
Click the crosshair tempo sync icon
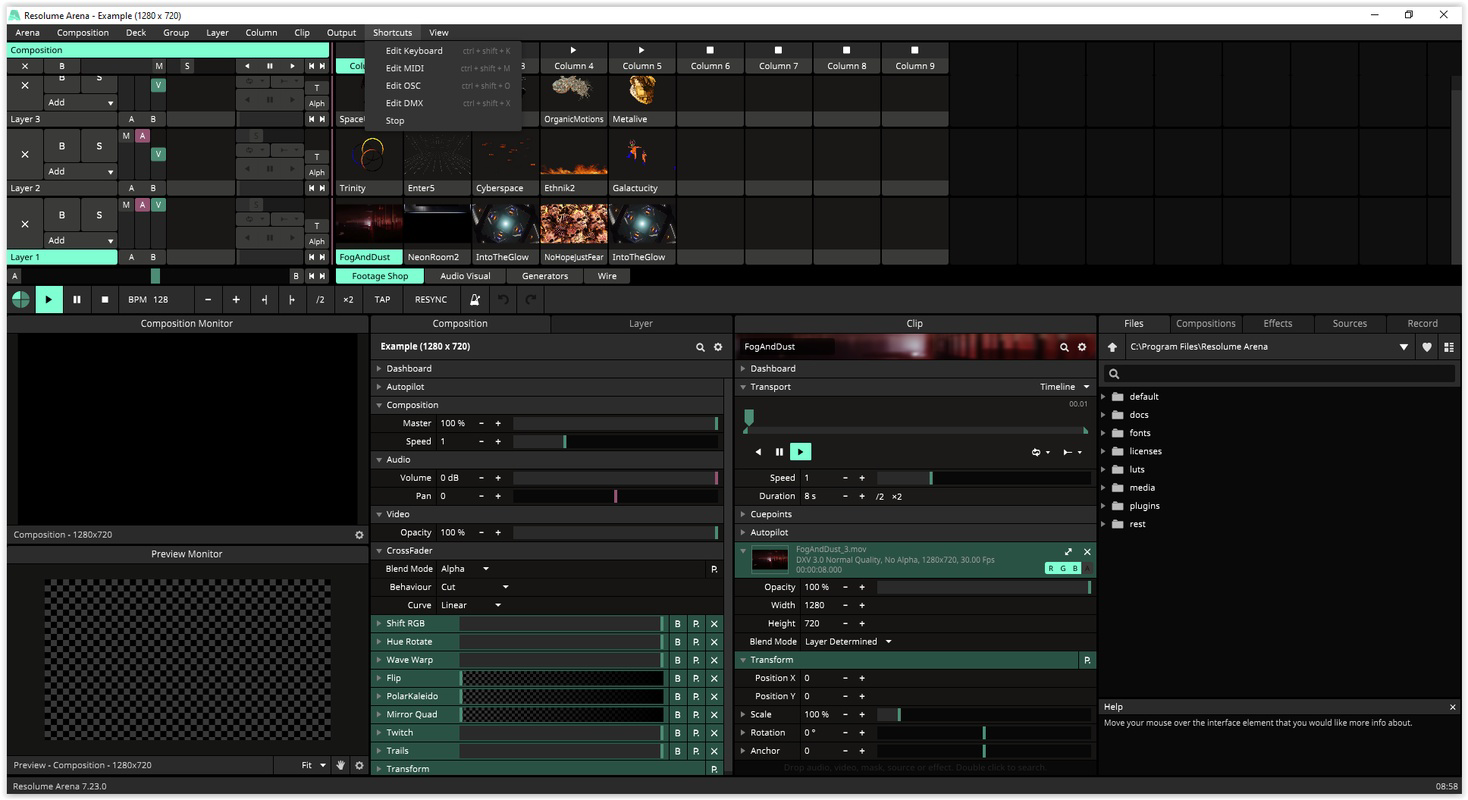click(x=20, y=299)
